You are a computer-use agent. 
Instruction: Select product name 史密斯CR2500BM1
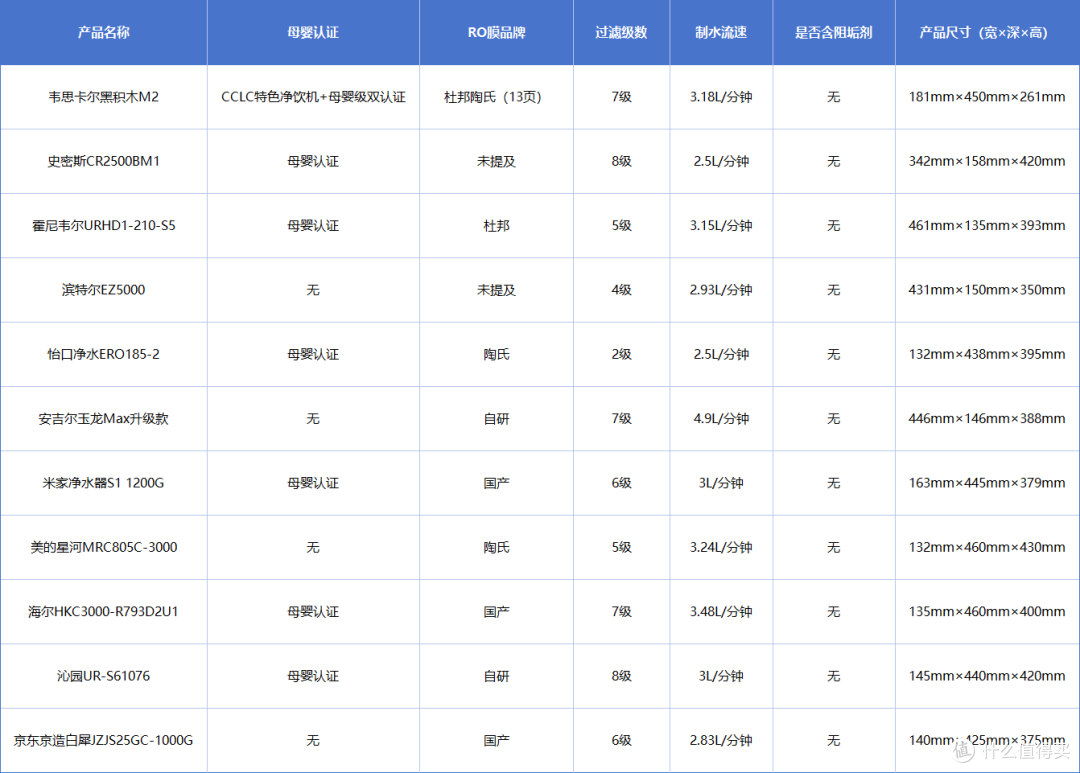pos(103,161)
